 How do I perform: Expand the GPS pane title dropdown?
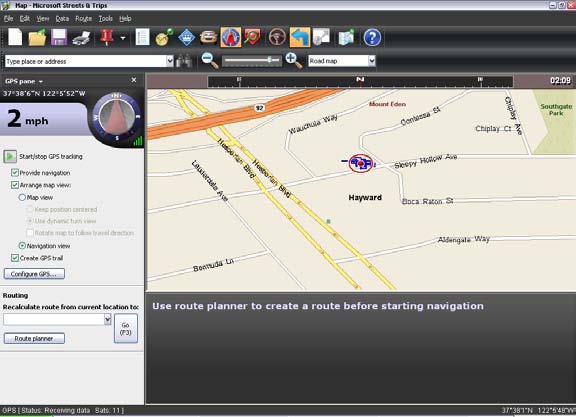pos(40,82)
